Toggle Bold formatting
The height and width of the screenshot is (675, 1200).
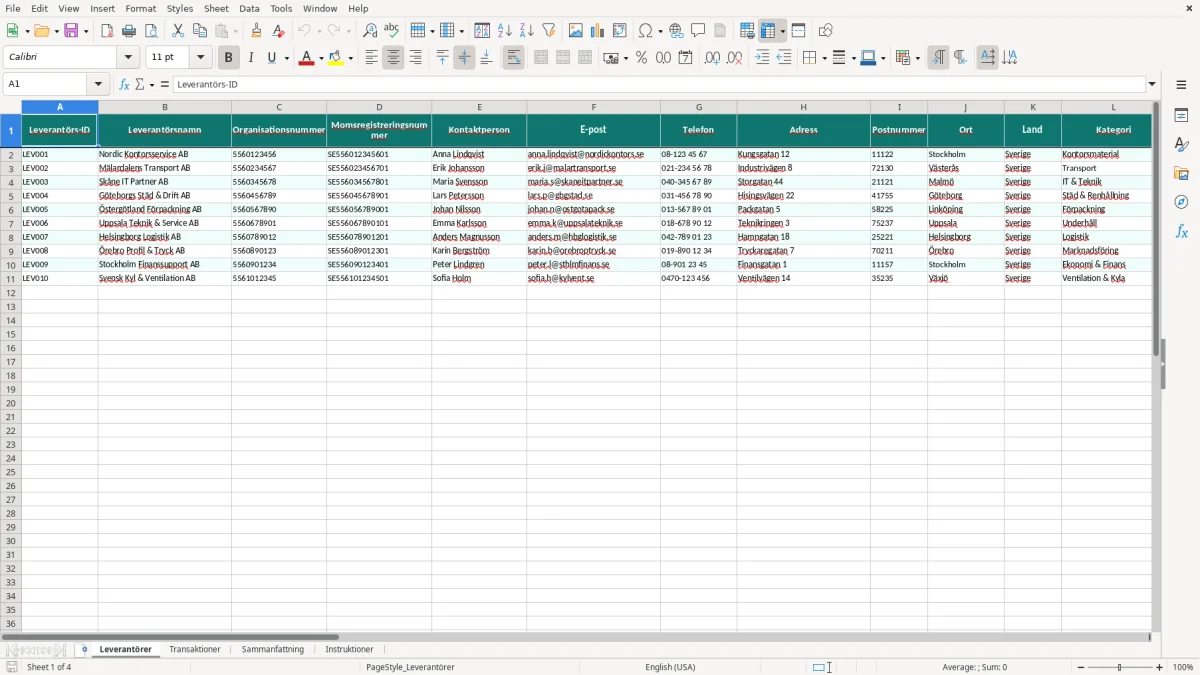229,58
